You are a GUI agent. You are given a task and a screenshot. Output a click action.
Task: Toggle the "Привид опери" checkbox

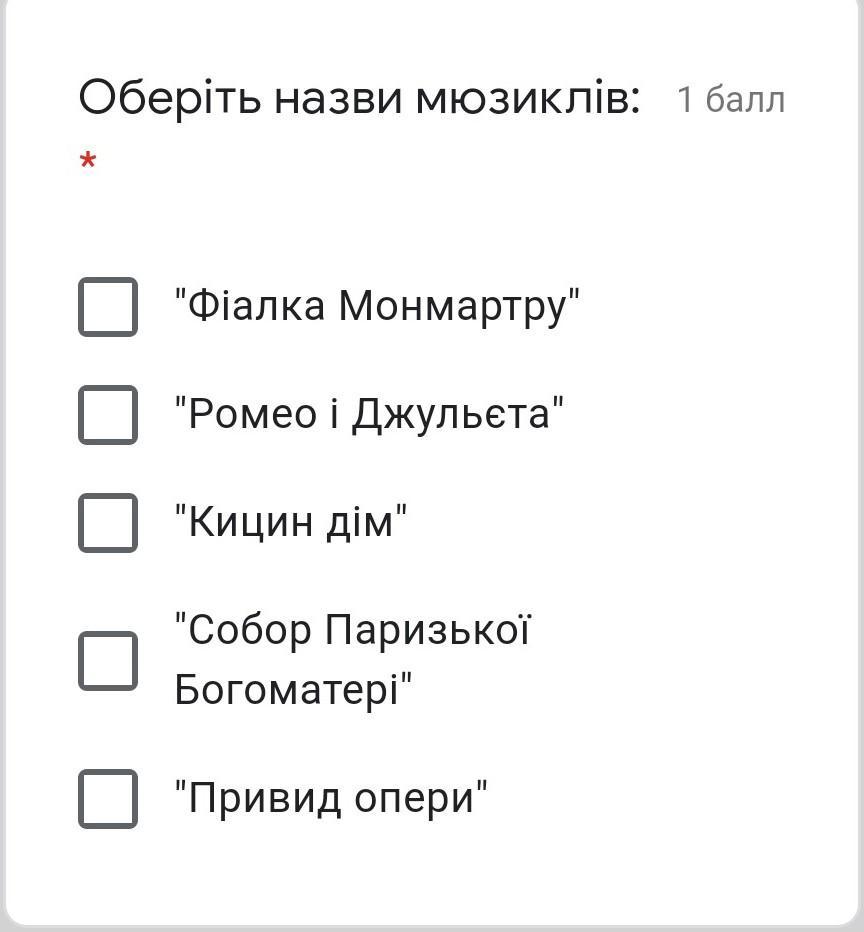tap(108, 798)
